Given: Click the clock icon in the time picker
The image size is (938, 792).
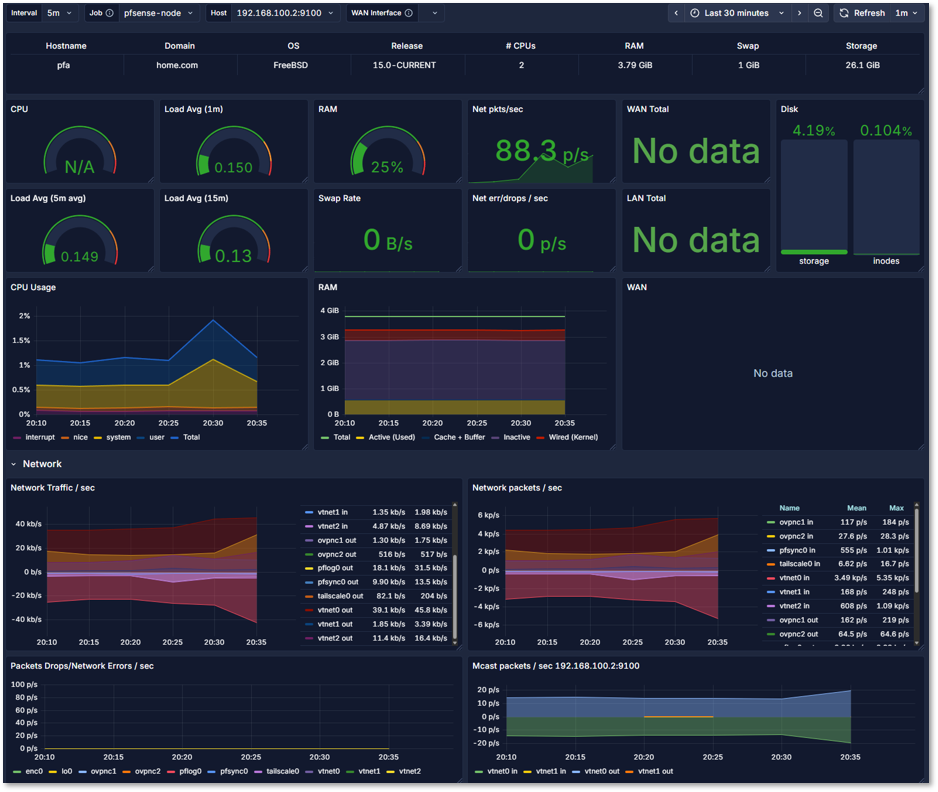Looking at the screenshot, I should 694,13.
